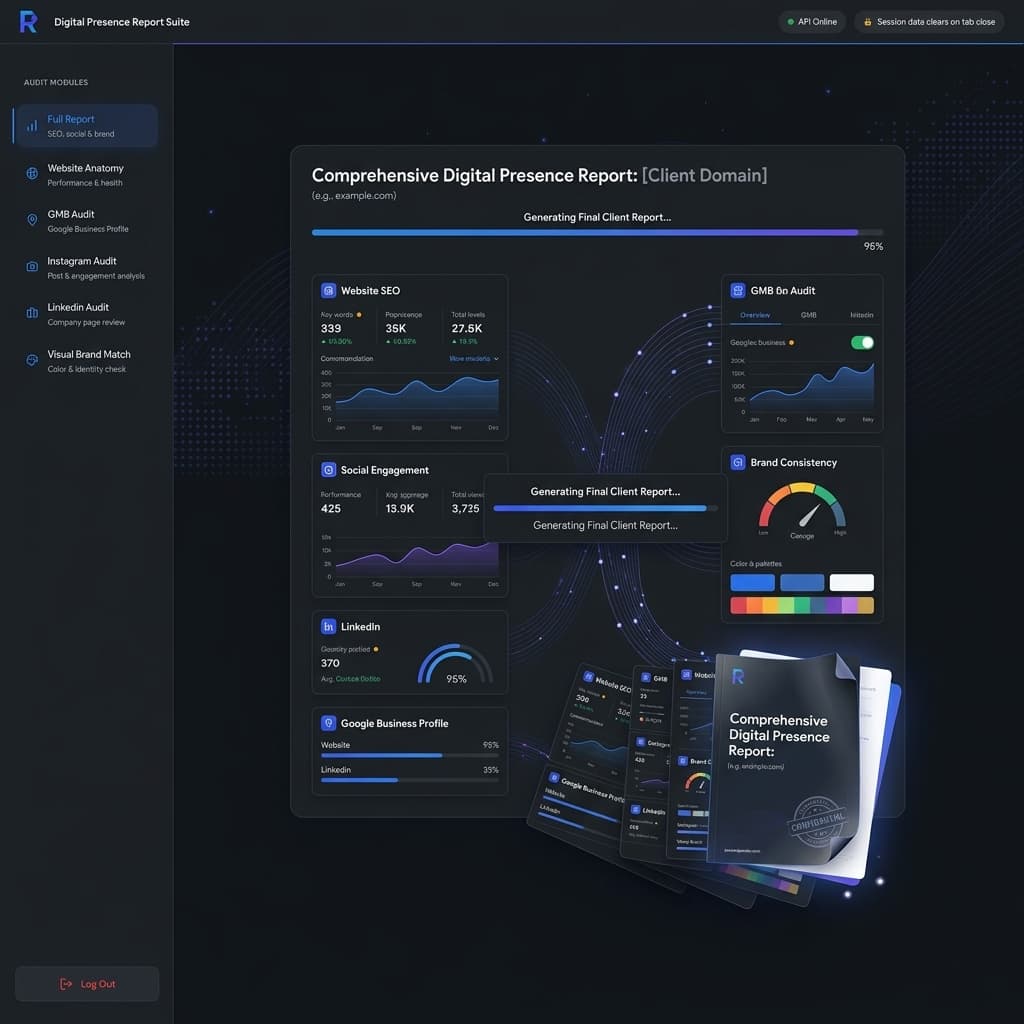
Task: Open the rightmost tab in GMB Audit card
Action: (861, 315)
